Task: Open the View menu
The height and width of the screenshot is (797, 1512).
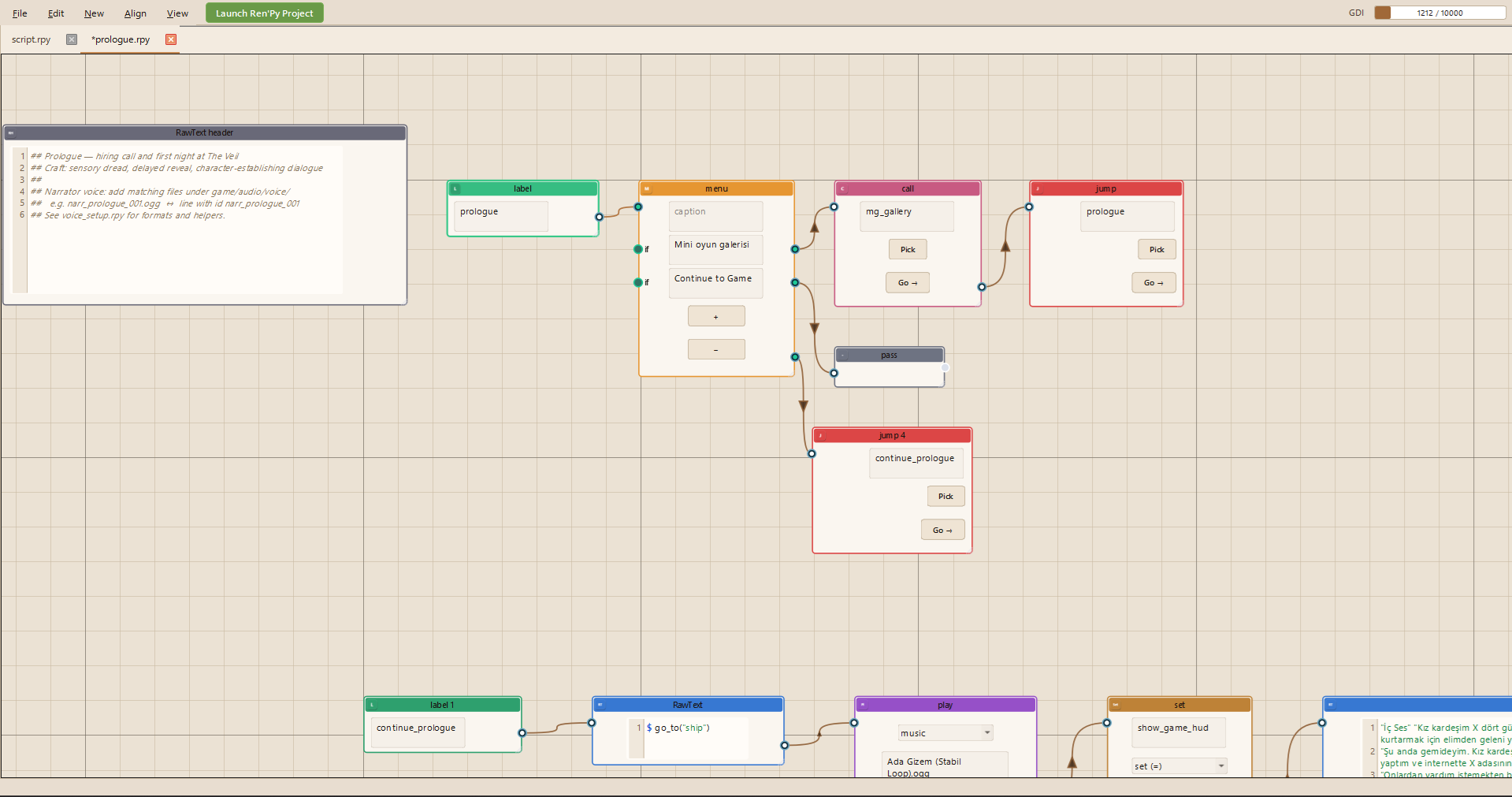Action: pyautogui.click(x=177, y=13)
